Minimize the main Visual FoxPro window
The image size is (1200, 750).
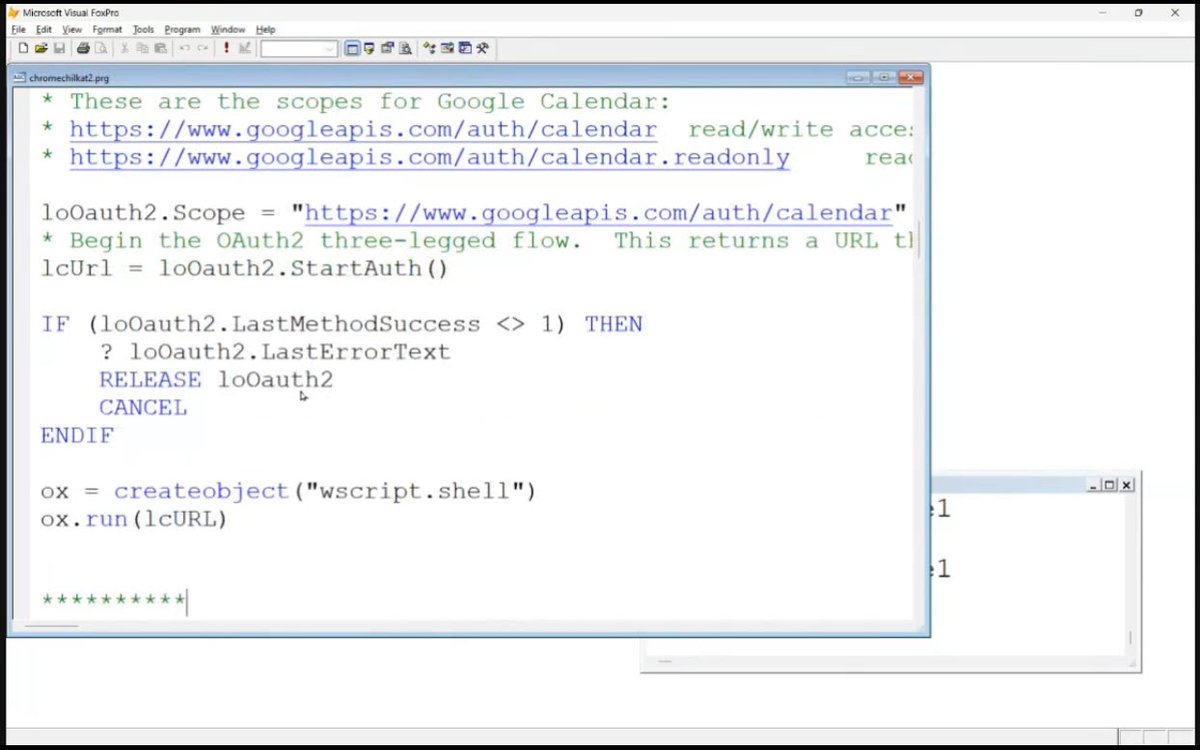coord(1101,12)
